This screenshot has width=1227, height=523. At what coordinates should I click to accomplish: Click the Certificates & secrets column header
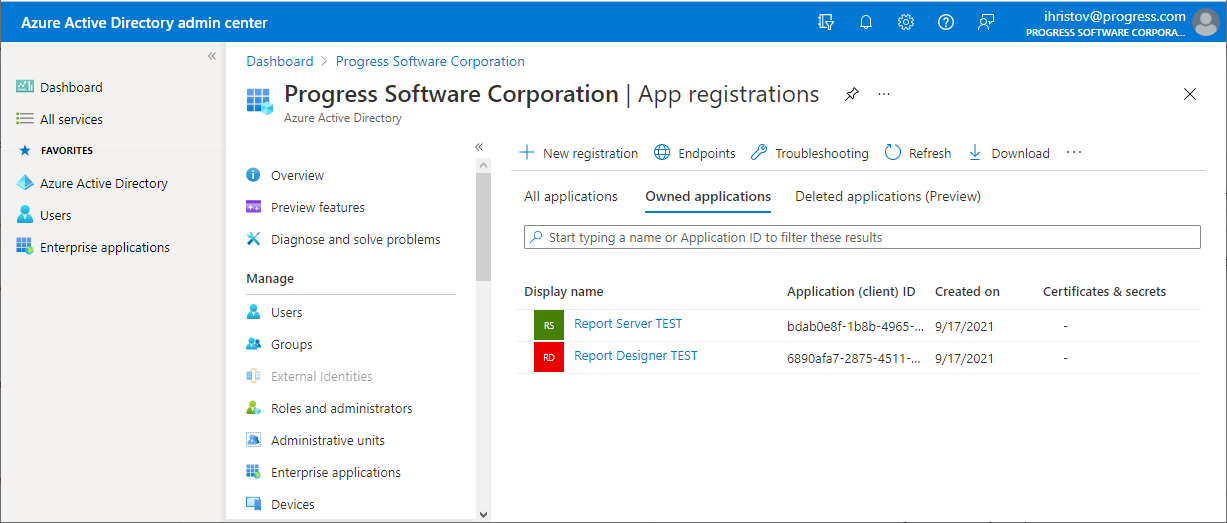point(1104,292)
